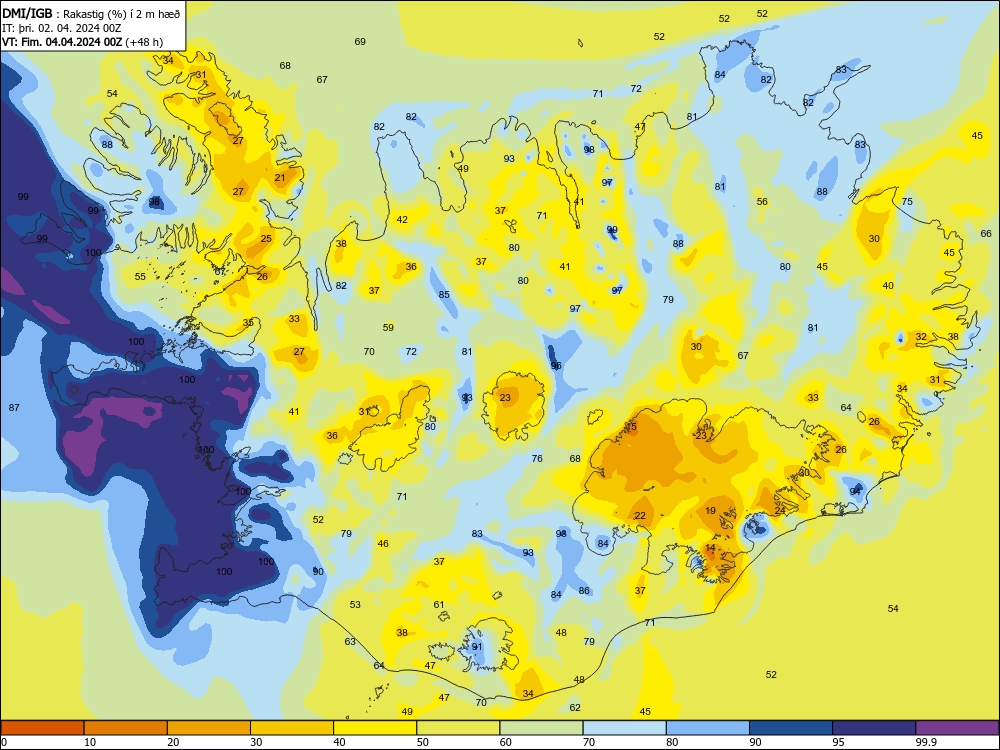Screen dimensions: 1000x750
Task: Click the 'VT: Fim. 04.04.2024 00Z (+48 h)' line
Action: click(x=82, y=42)
